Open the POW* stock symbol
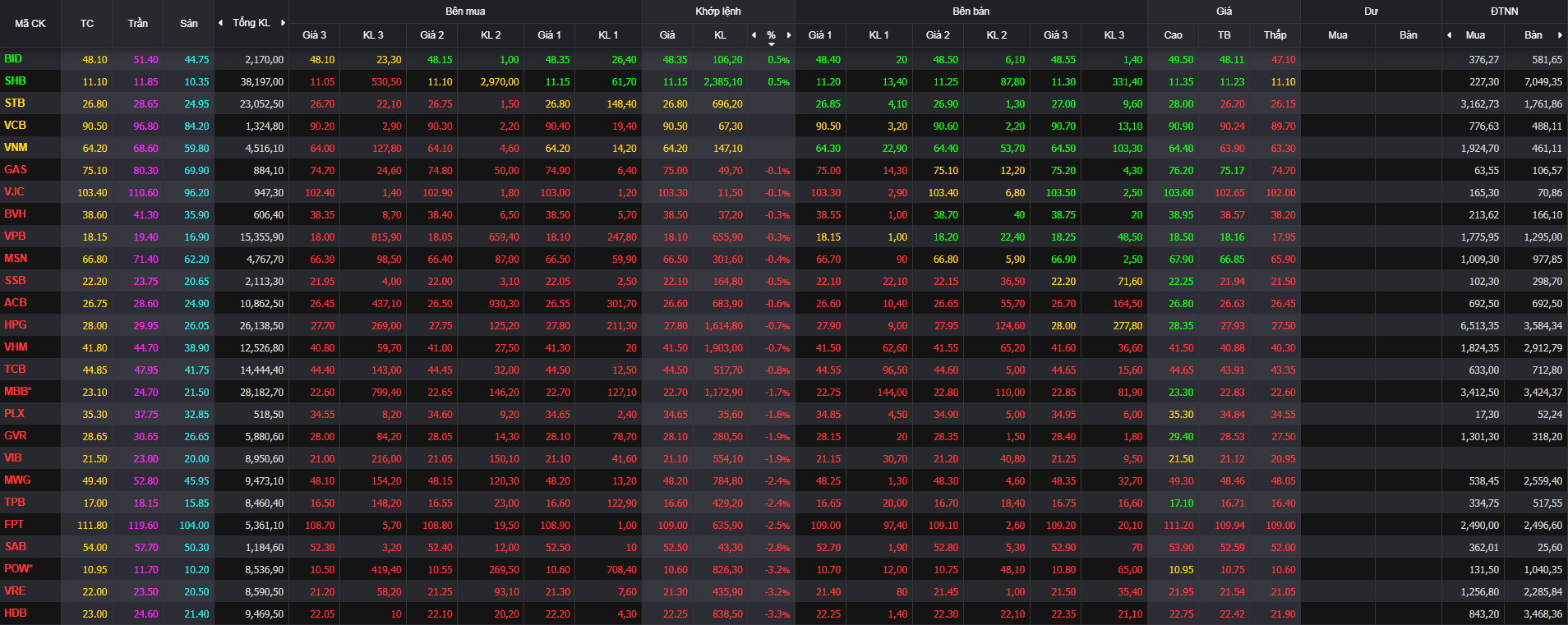 [19, 569]
